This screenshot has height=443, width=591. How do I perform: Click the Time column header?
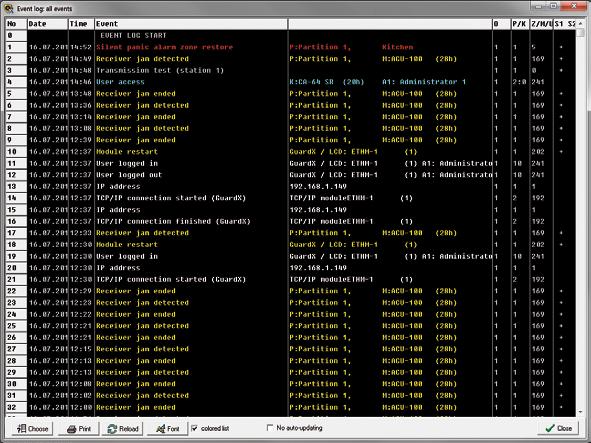click(81, 24)
